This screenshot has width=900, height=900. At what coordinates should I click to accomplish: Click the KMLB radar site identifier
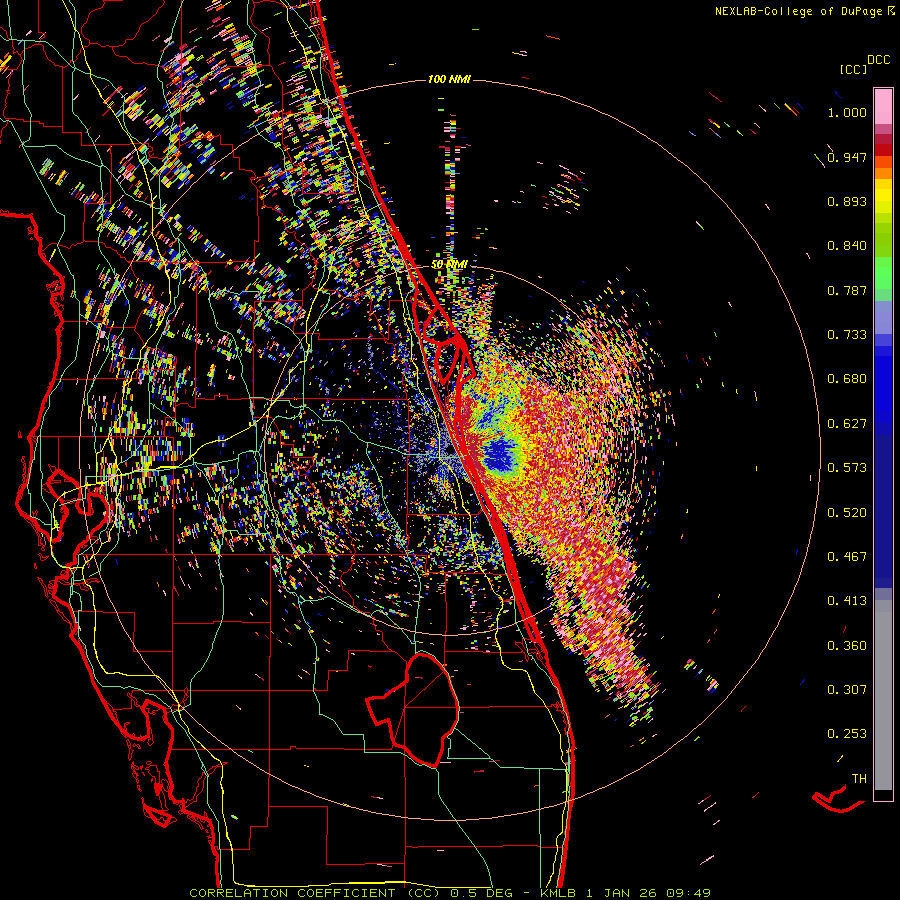click(559, 893)
